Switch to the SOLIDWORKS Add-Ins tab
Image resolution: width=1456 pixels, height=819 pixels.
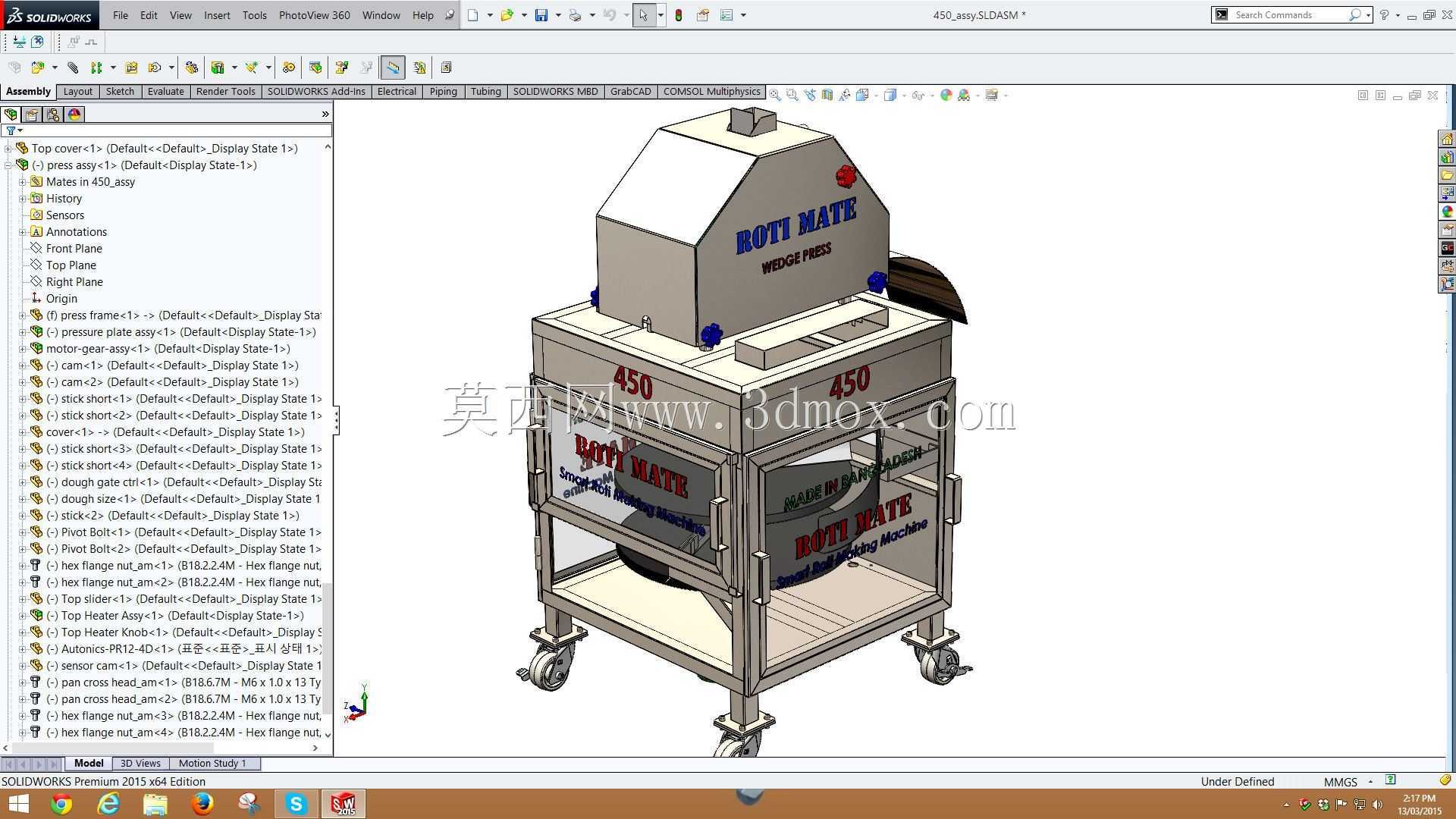(316, 92)
